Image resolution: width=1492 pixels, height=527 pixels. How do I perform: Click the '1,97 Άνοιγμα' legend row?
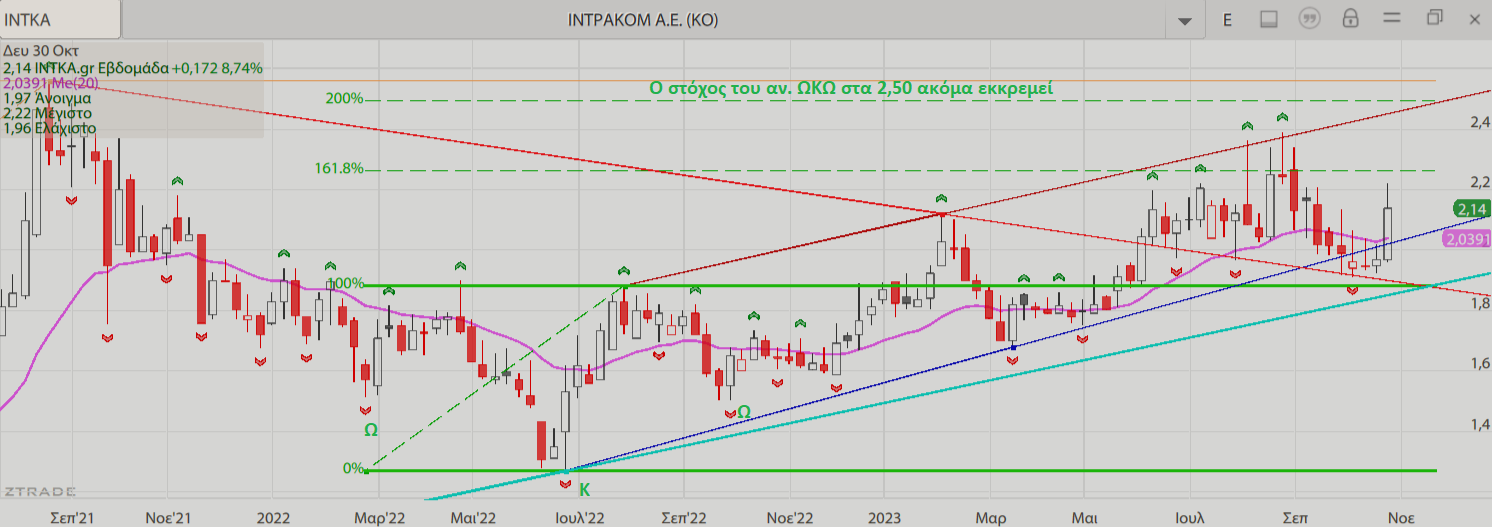[48, 98]
